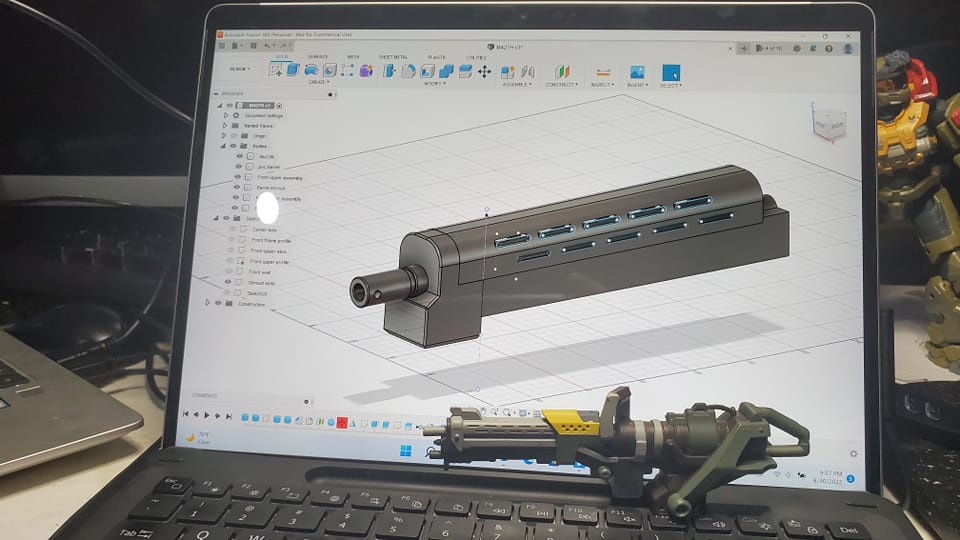The image size is (960, 540).
Task: Open the Windows Start button
Action: [x=405, y=451]
